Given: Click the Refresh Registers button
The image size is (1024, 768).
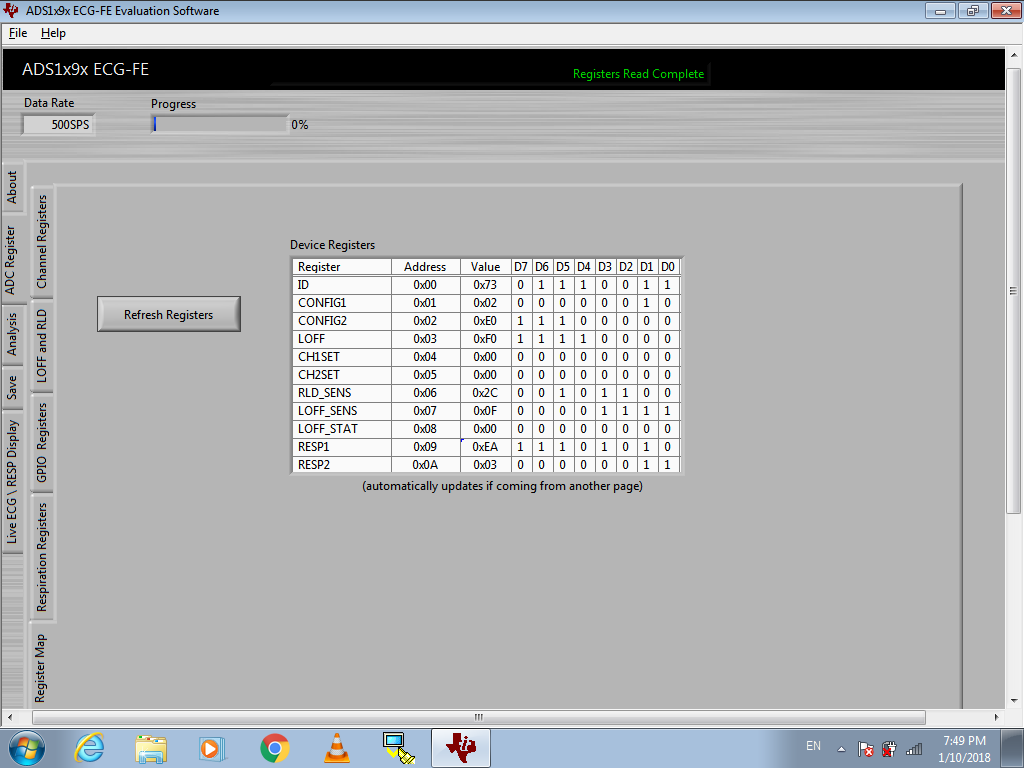Looking at the screenshot, I should [168, 314].
